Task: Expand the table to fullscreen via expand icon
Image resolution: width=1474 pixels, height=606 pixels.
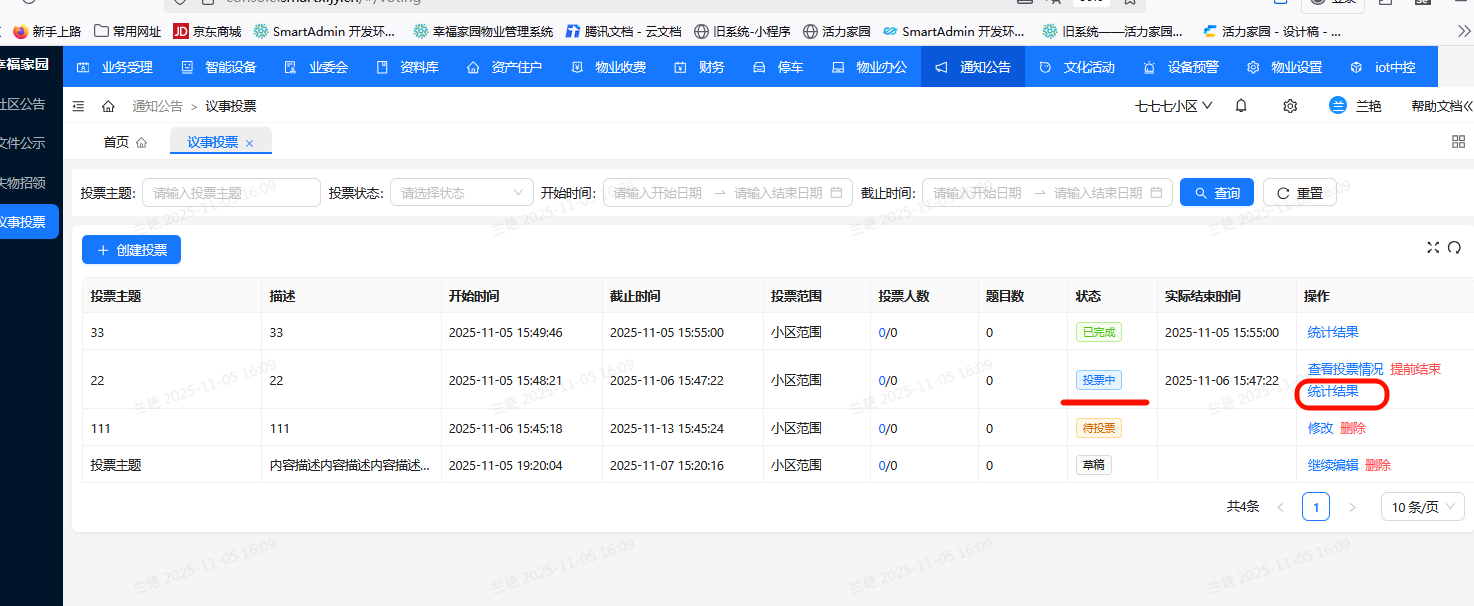Action: tap(1433, 247)
